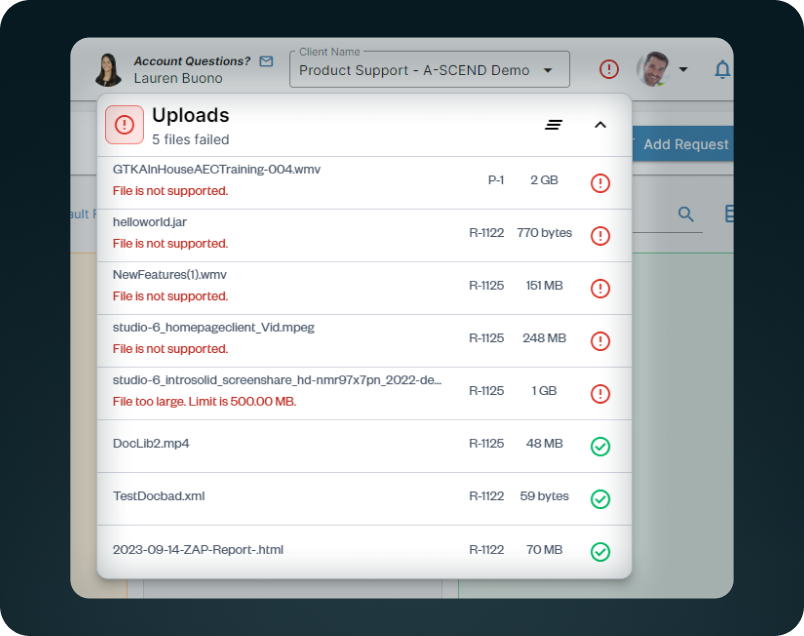Select the helloworld.jar file name
The height and width of the screenshot is (636, 804).
(x=150, y=222)
